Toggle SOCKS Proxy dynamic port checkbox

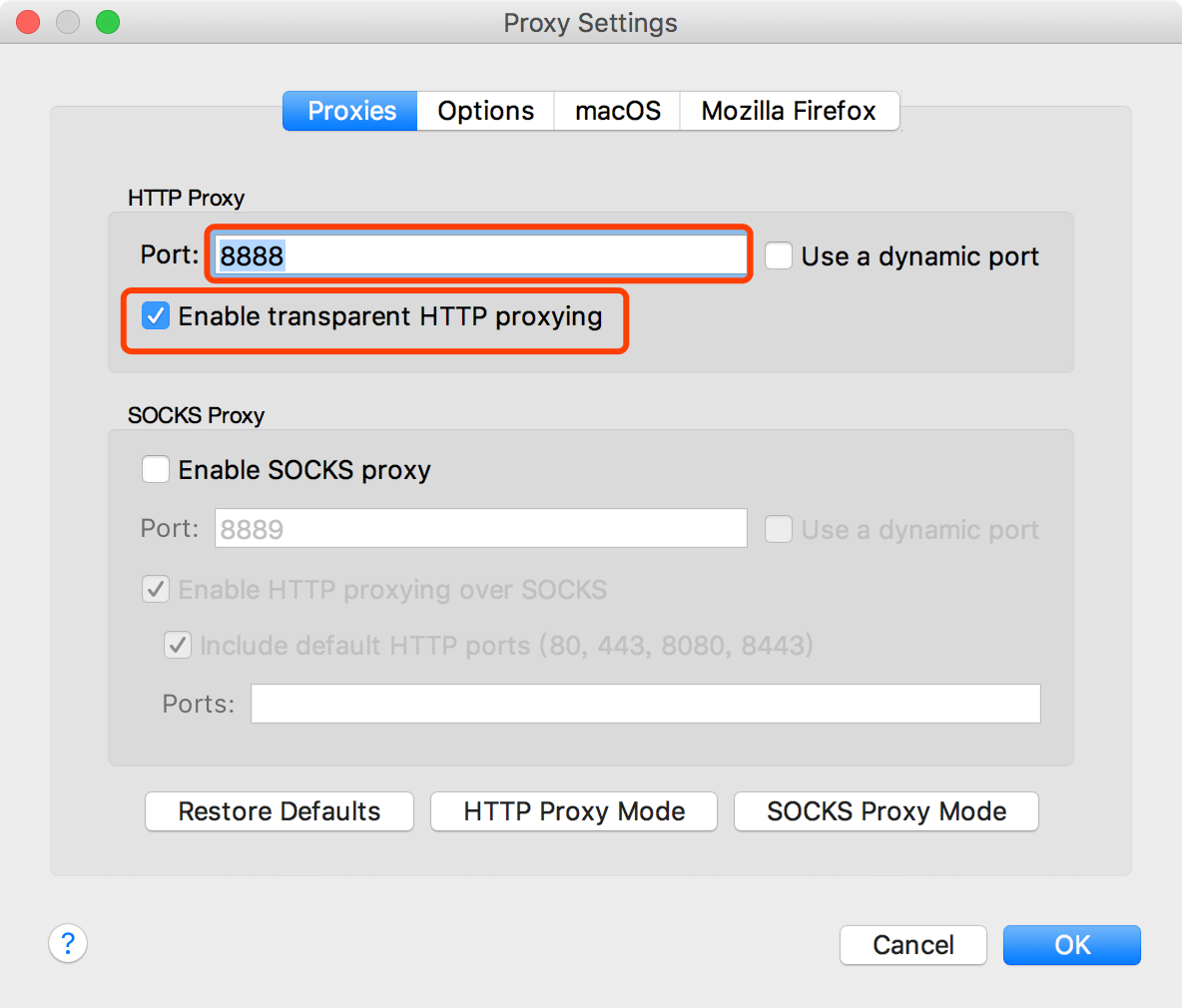pos(779,529)
